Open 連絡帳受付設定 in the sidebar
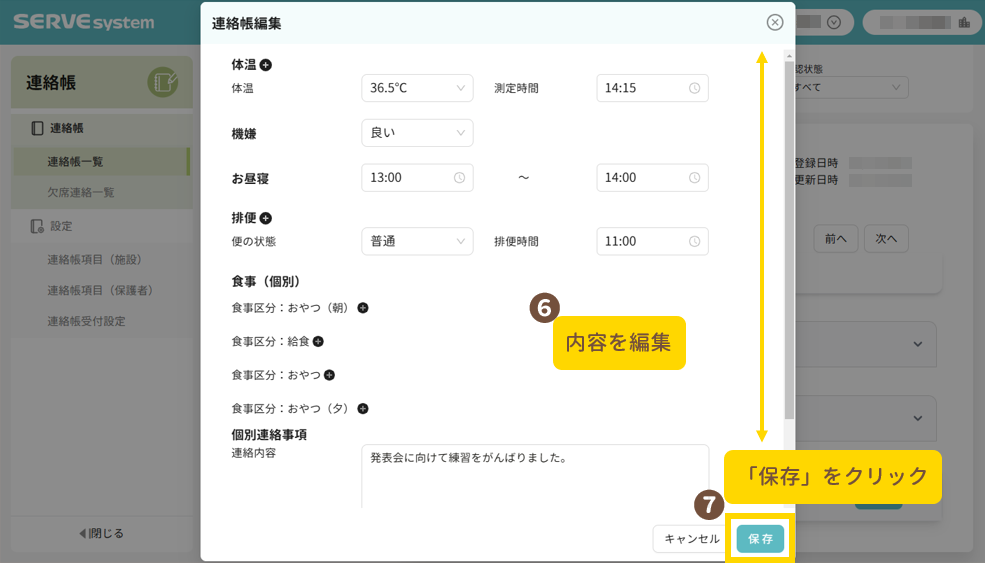 coord(86,321)
